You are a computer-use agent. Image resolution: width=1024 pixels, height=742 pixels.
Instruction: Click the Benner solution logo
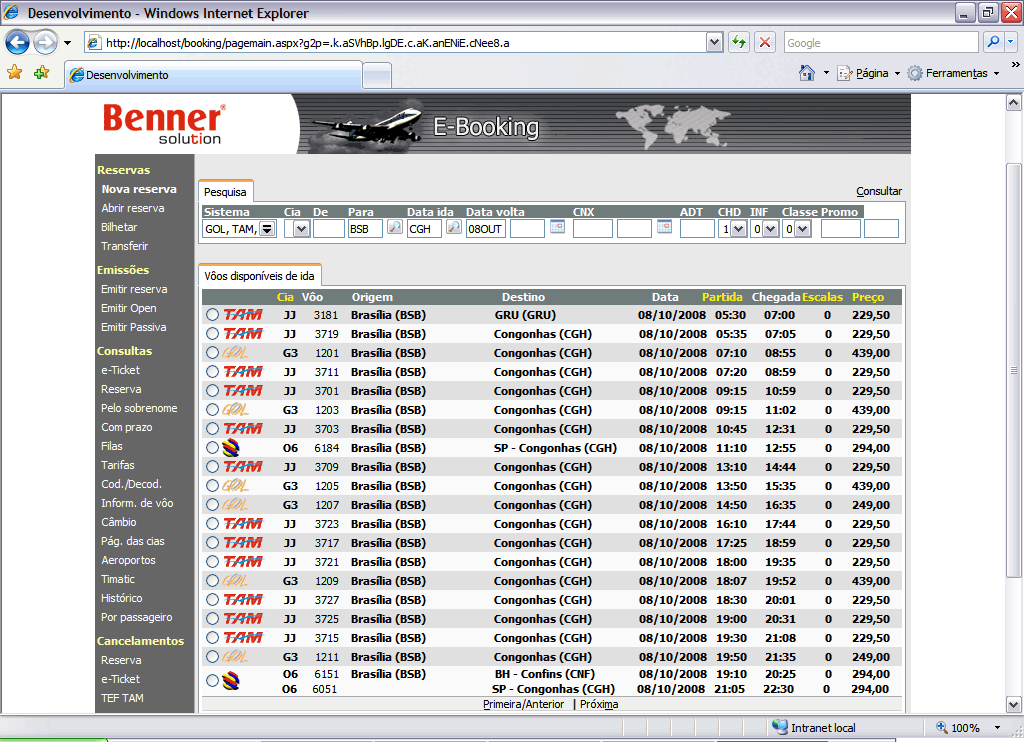165,124
